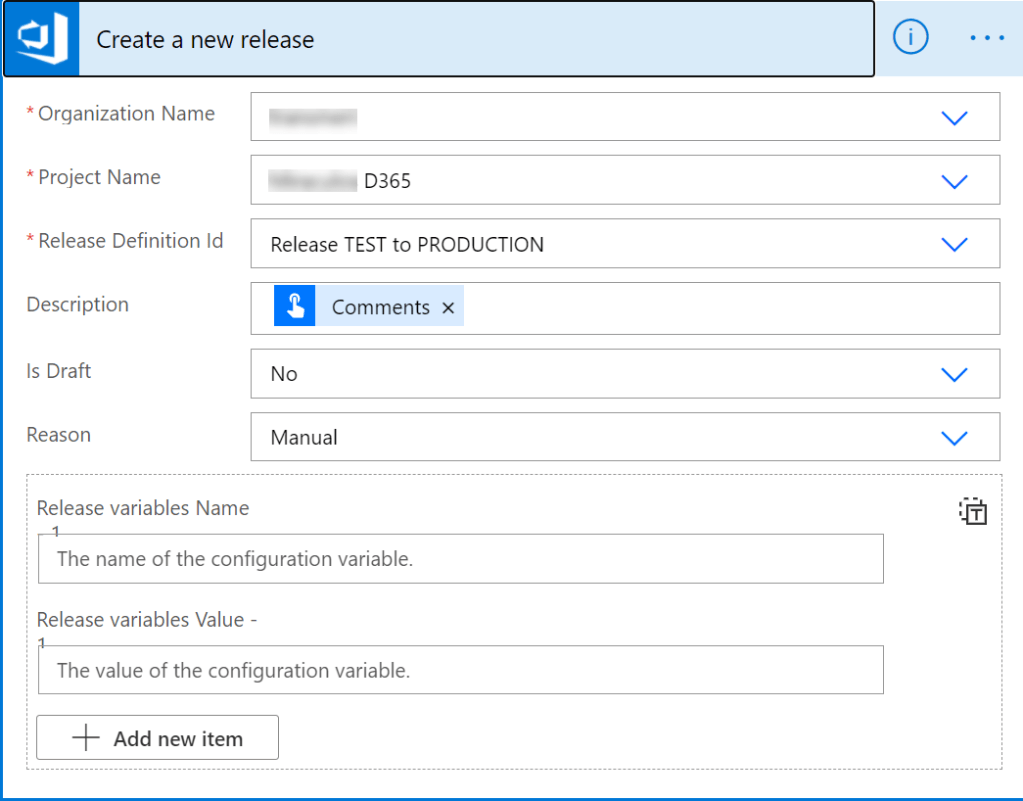
Task: Click the 'Create a new release' header title
Action: click(205, 40)
